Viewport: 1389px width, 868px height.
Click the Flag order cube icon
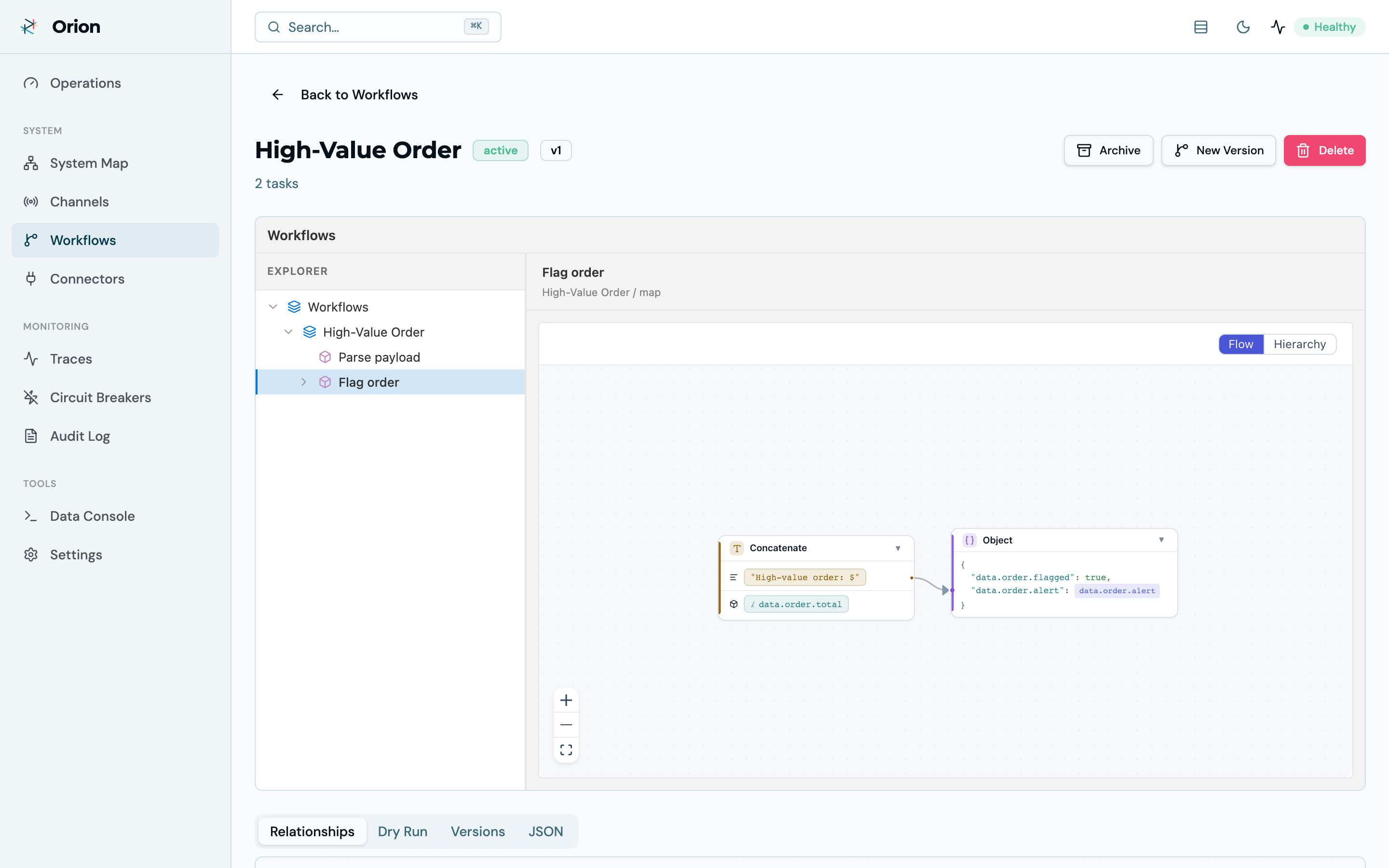325,382
